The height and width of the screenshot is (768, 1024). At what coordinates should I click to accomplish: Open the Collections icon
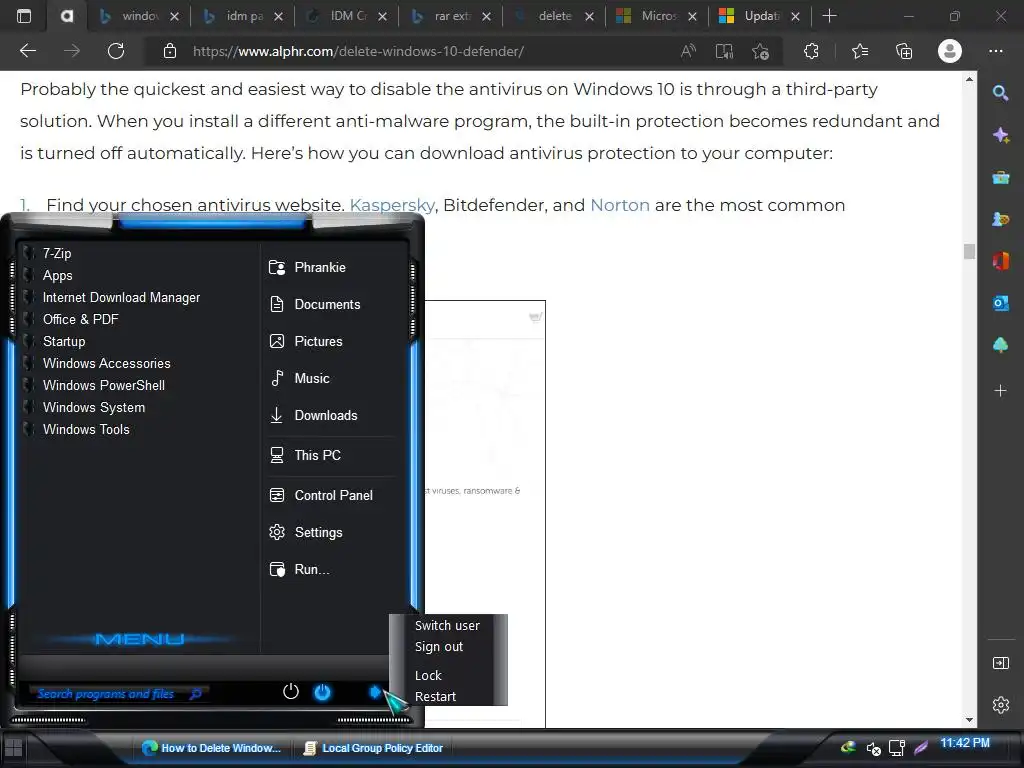904,51
